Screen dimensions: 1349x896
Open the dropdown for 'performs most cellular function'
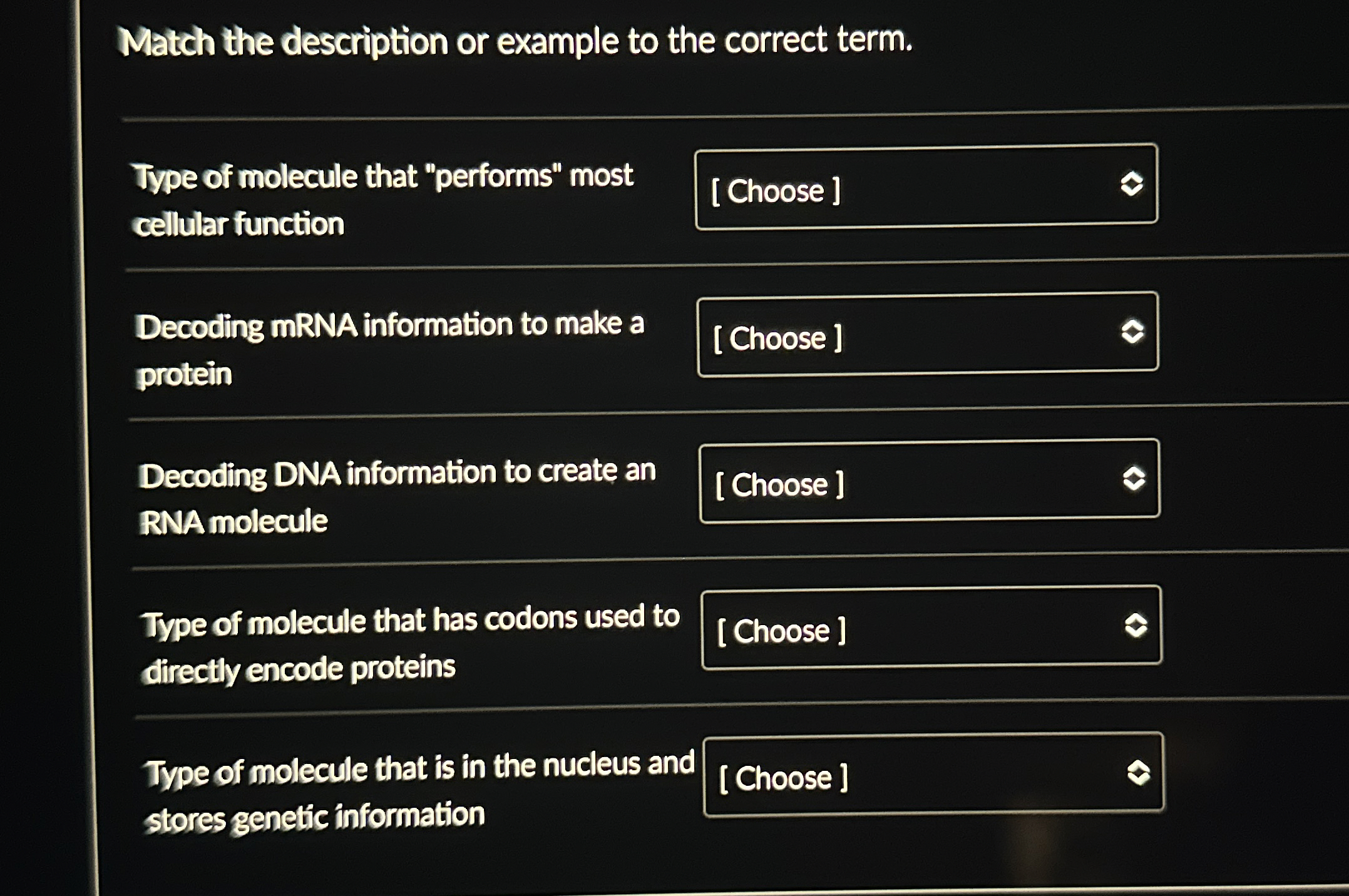pos(925,188)
